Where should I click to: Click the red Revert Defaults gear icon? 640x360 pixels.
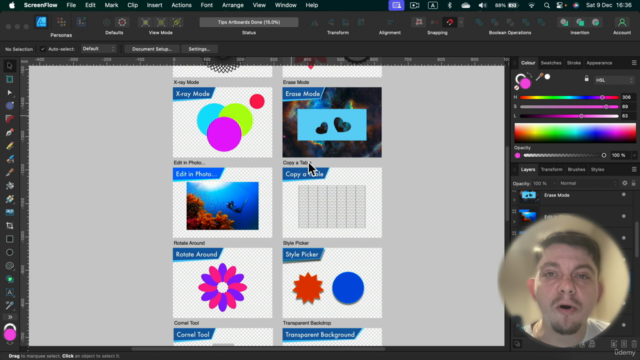[122, 22]
